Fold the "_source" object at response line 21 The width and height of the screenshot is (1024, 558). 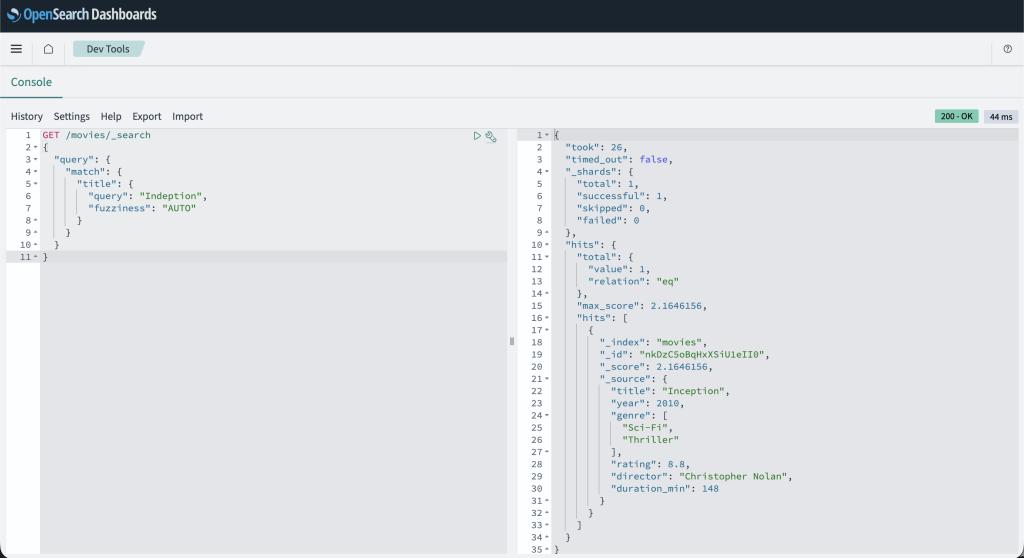547,379
